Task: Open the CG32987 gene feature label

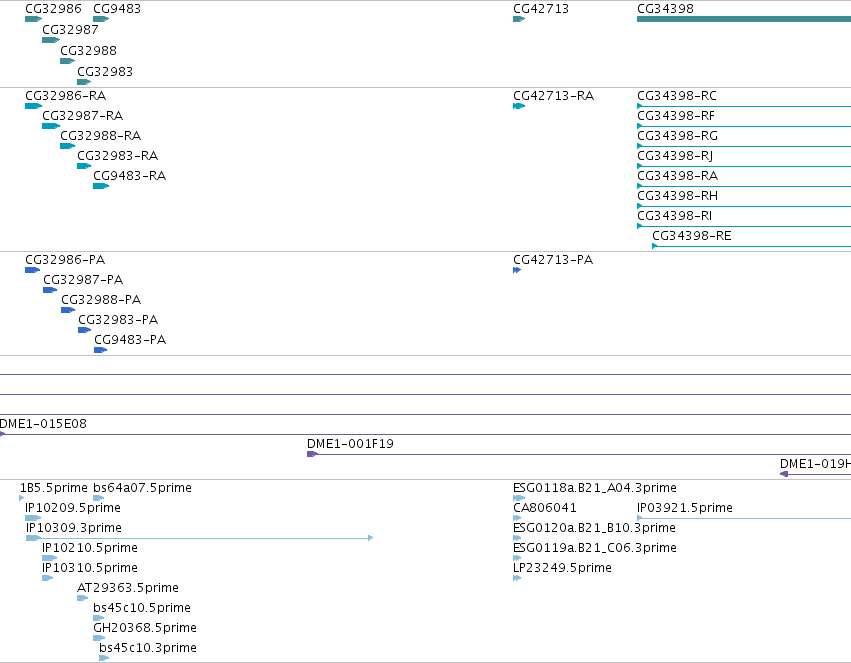Action: click(x=71, y=30)
